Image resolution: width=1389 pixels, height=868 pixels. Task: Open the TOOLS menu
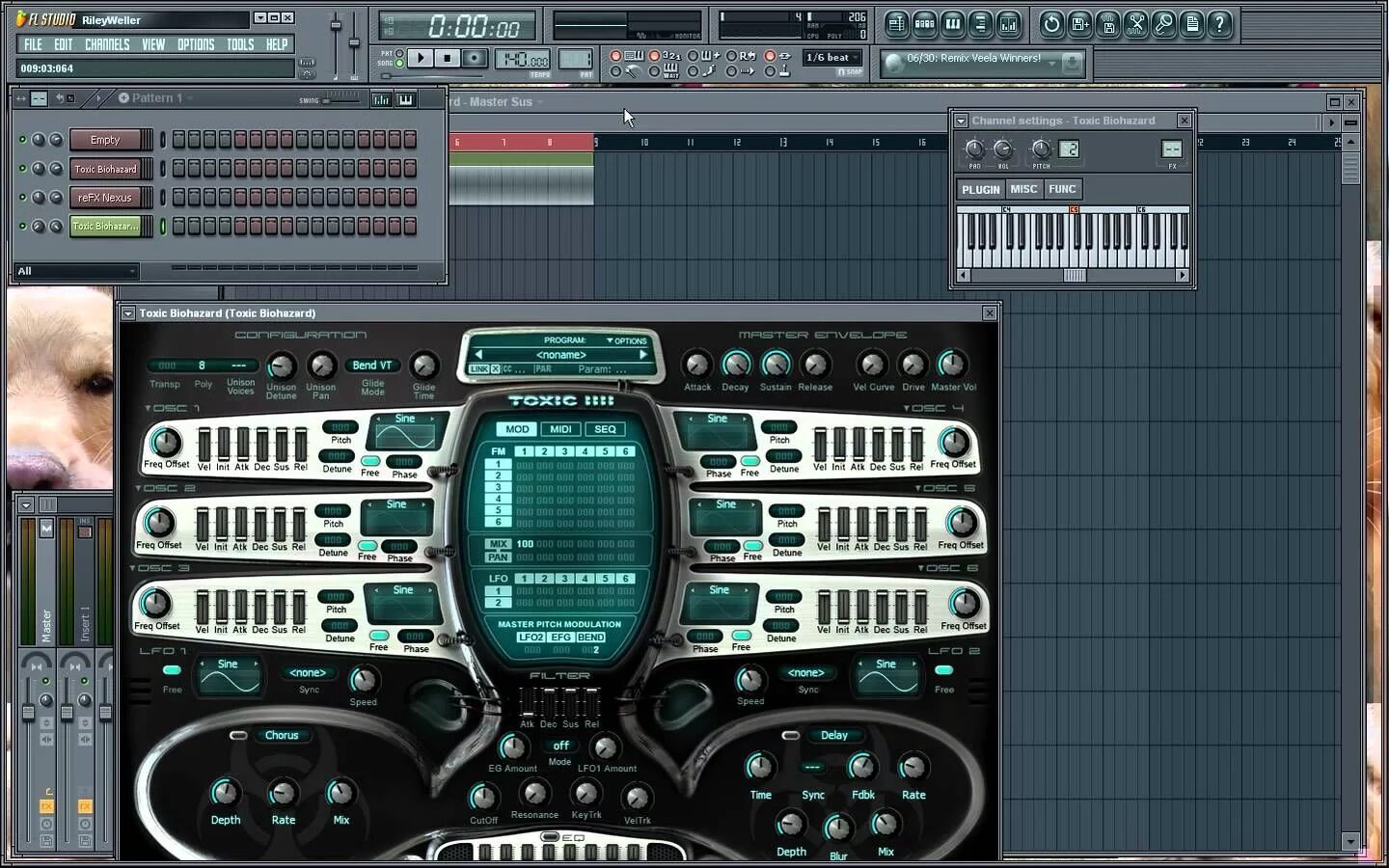[x=240, y=44]
